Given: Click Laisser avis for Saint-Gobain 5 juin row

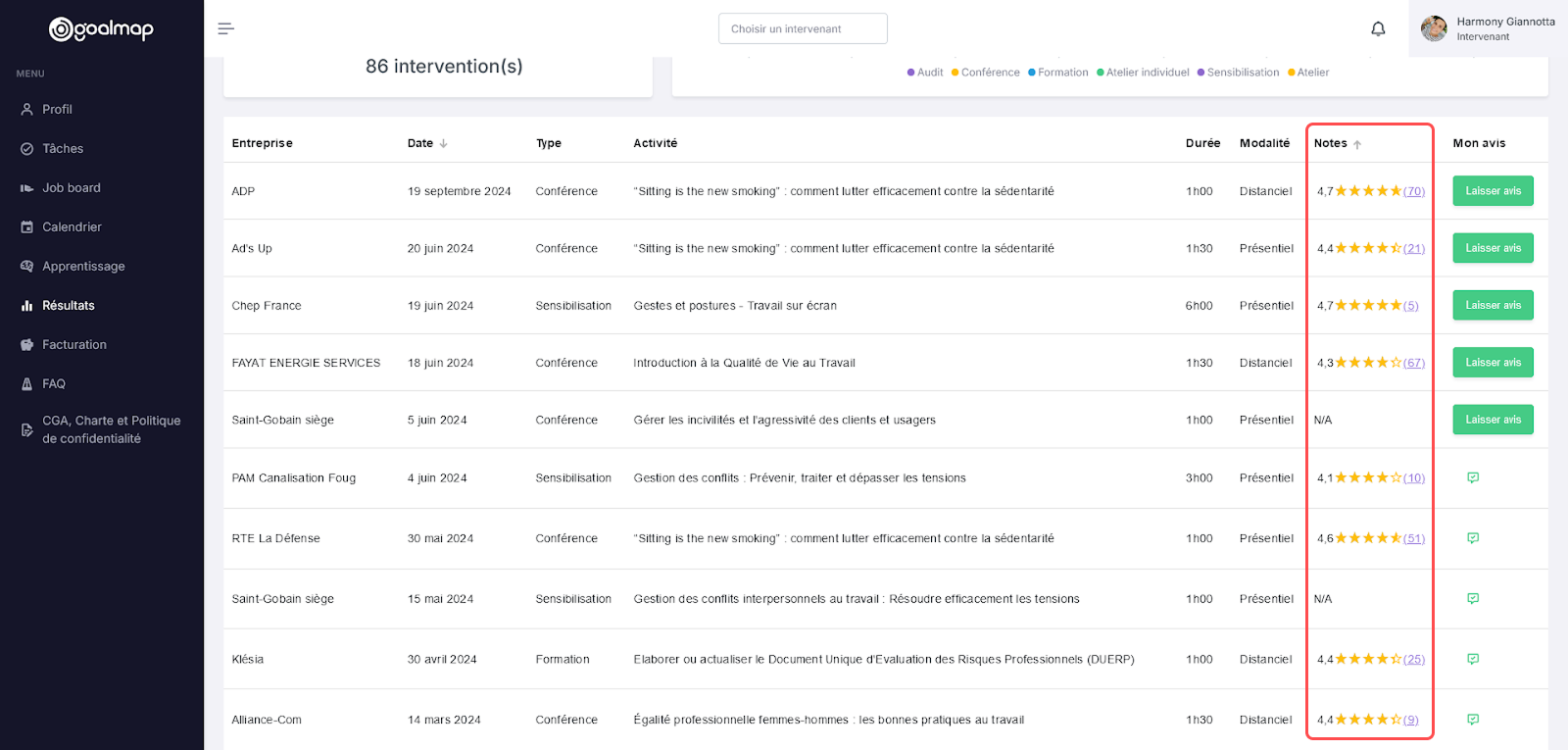Looking at the screenshot, I should click(x=1493, y=420).
